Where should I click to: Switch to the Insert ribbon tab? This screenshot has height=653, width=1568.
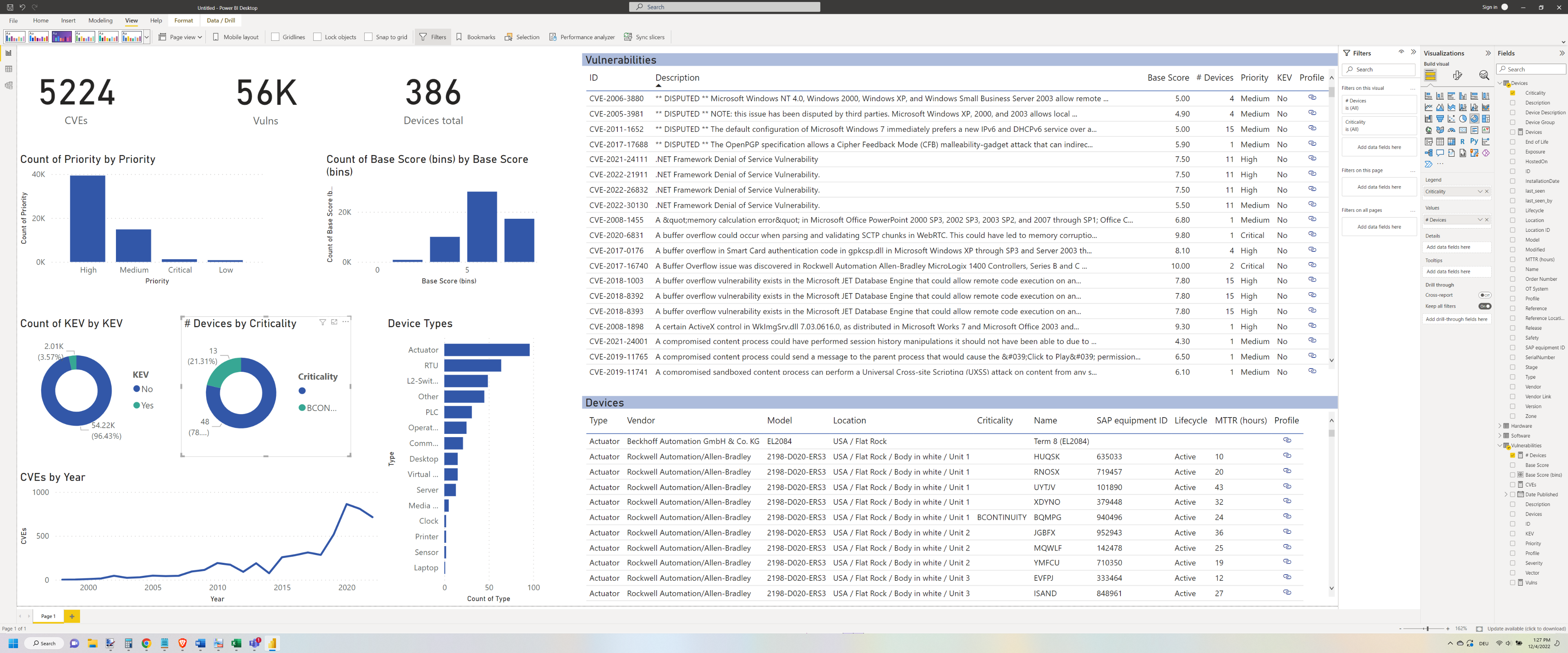[x=68, y=21]
